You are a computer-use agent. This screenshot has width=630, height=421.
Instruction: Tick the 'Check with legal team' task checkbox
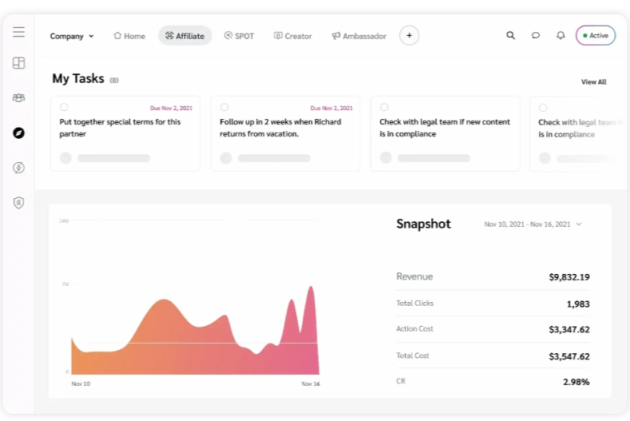pyautogui.click(x=384, y=107)
